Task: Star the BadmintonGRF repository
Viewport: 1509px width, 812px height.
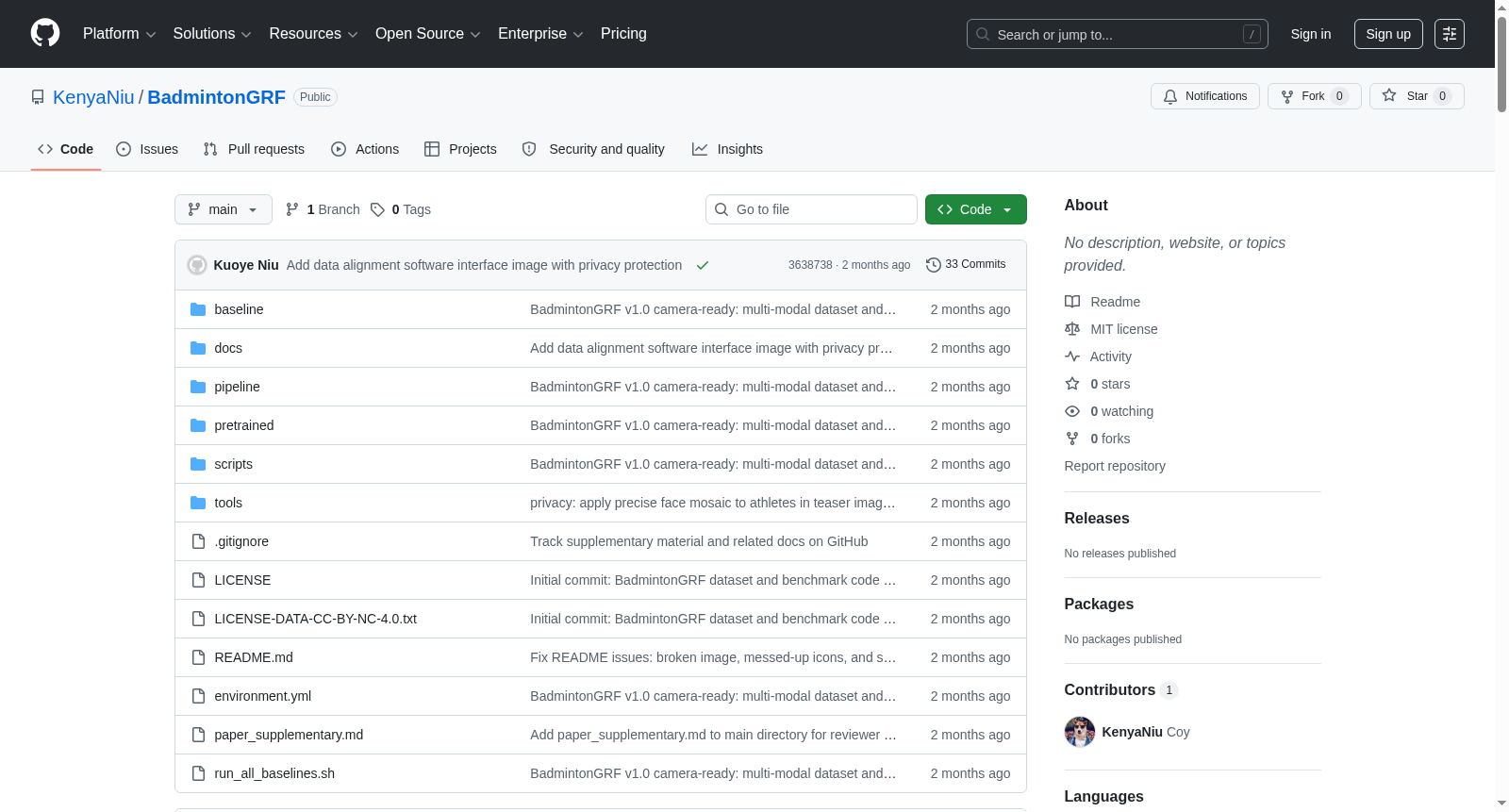Action: tap(1417, 96)
